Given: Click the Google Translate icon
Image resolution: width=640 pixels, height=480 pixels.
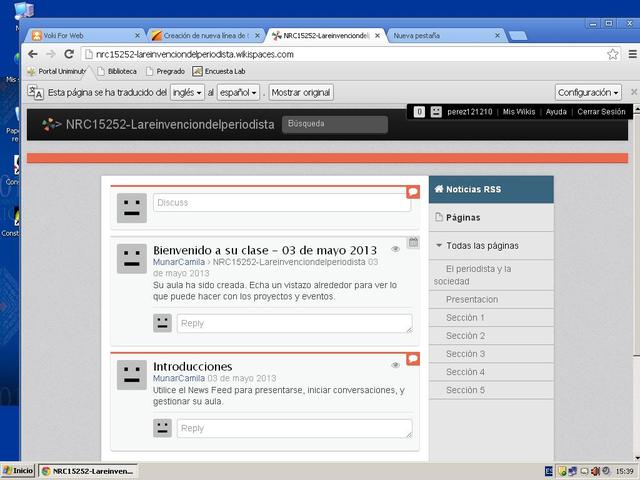Looking at the screenshot, I should [35, 92].
